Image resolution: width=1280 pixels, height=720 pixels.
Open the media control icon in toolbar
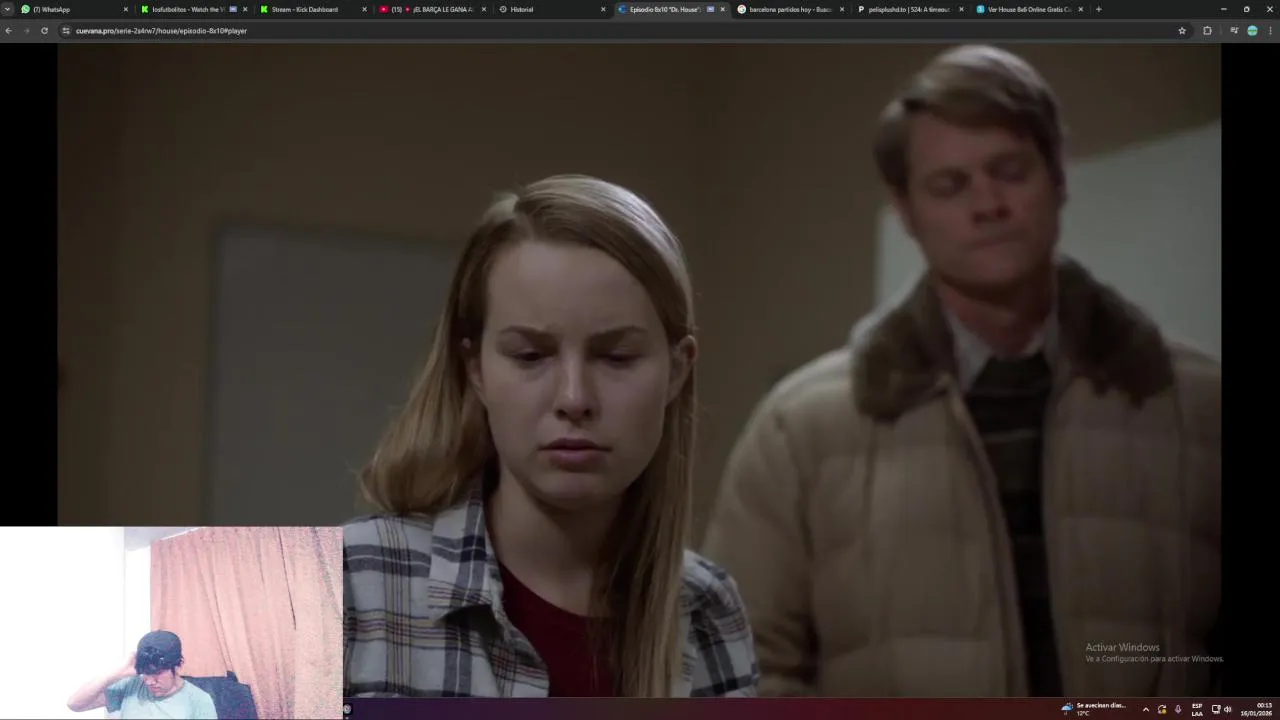[x=1234, y=31]
